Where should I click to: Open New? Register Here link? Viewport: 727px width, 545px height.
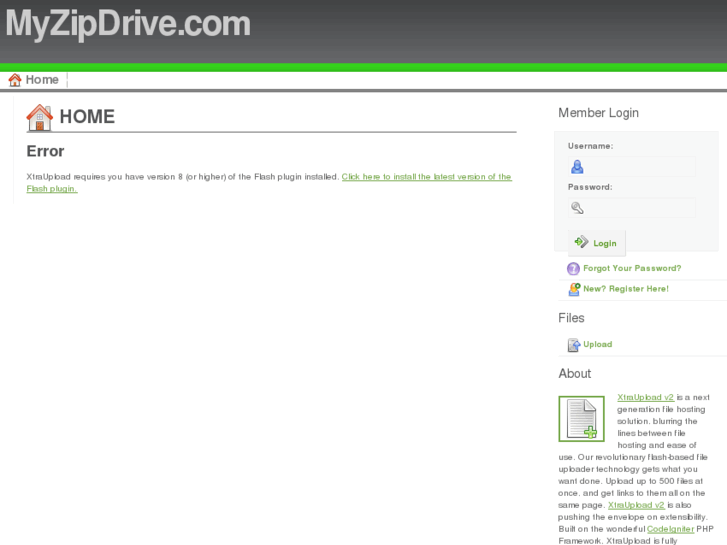coord(626,289)
